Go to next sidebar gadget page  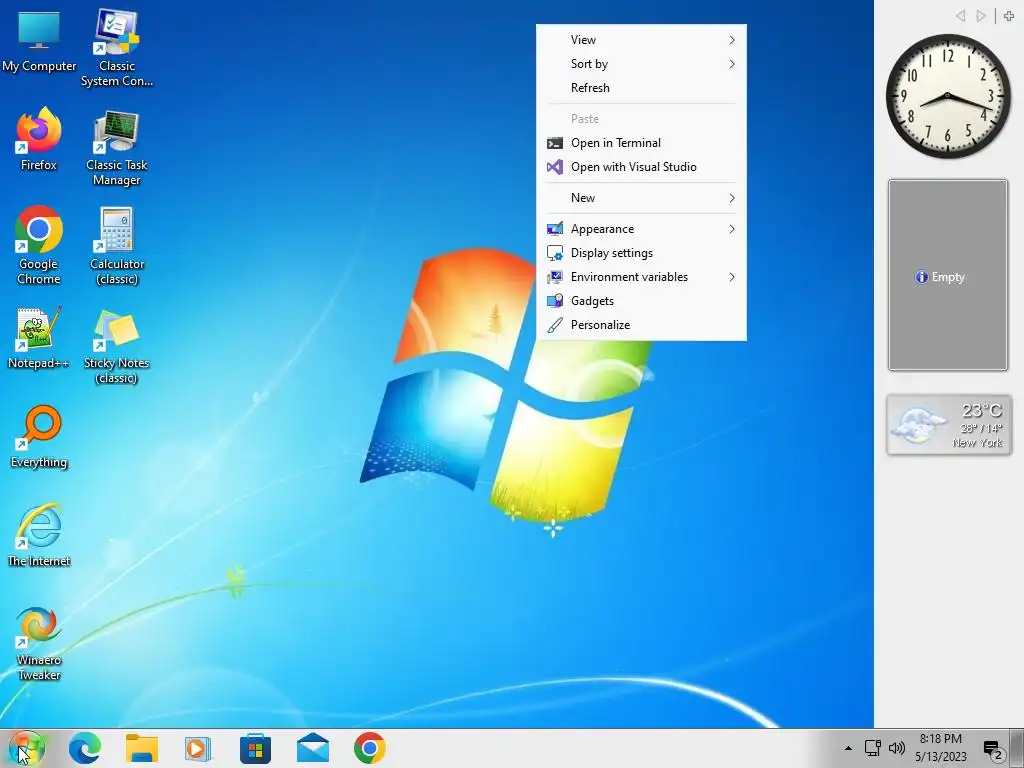click(x=980, y=16)
